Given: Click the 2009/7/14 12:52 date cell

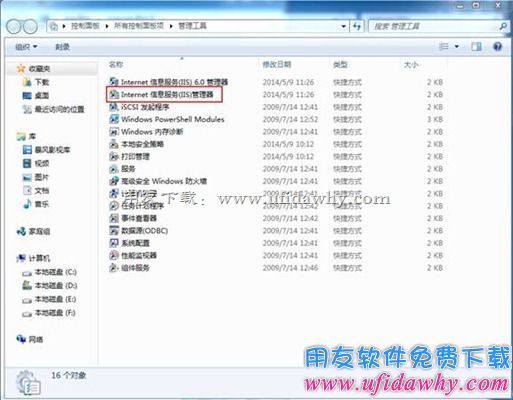Looking at the screenshot, I should pyautogui.click(x=290, y=119).
